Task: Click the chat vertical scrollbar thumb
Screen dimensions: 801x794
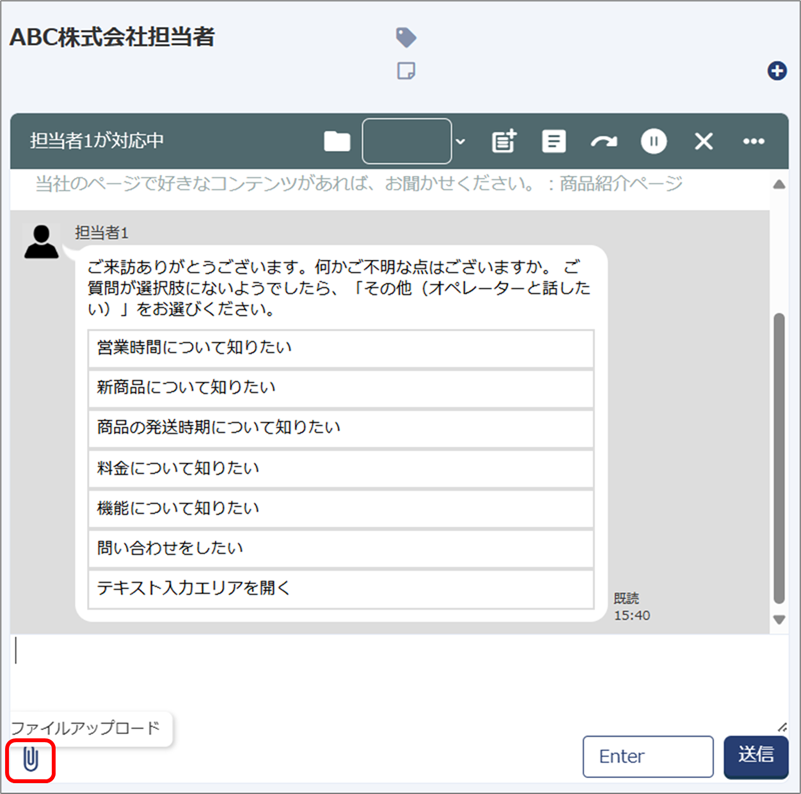Action: click(779, 458)
